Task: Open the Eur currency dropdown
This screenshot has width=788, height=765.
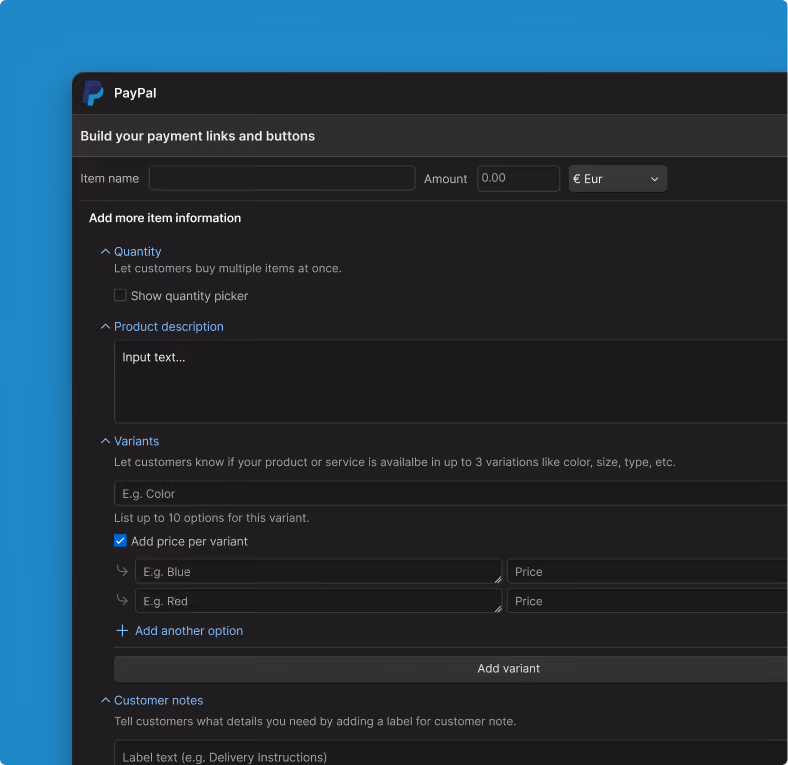Action: pyautogui.click(x=618, y=178)
